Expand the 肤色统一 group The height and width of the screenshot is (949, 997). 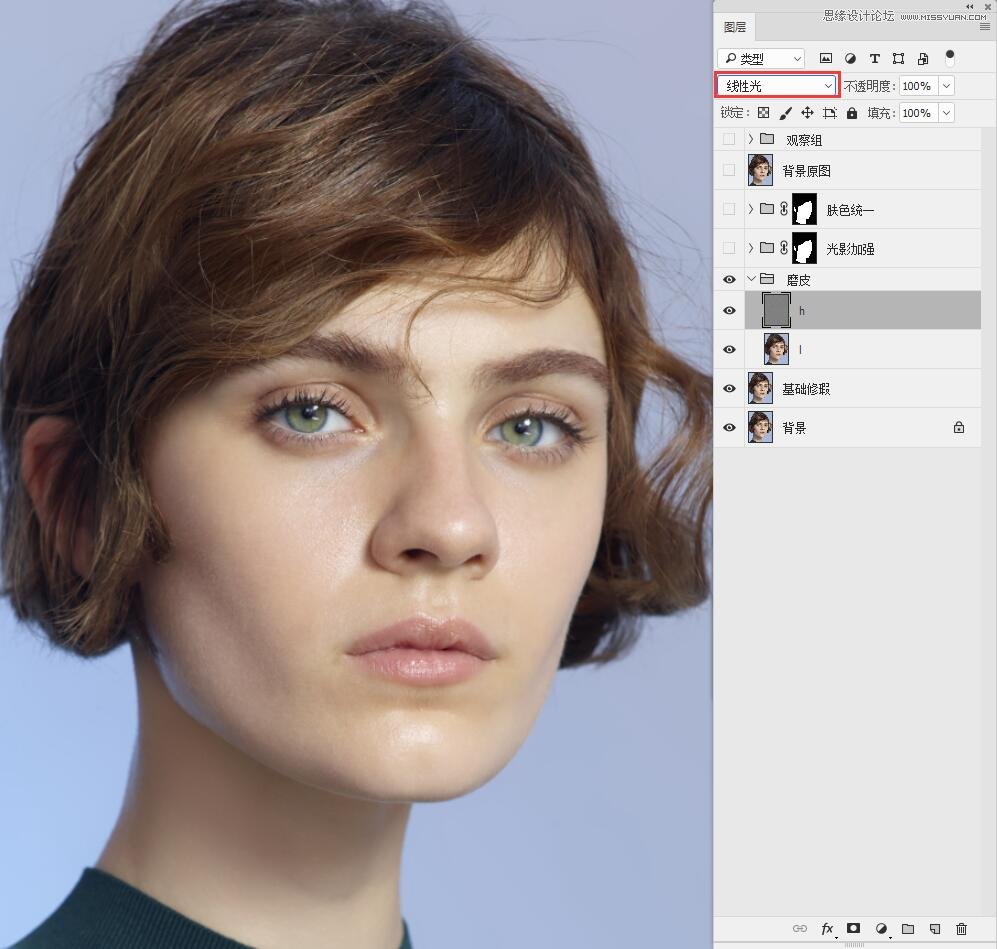click(751, 208)
